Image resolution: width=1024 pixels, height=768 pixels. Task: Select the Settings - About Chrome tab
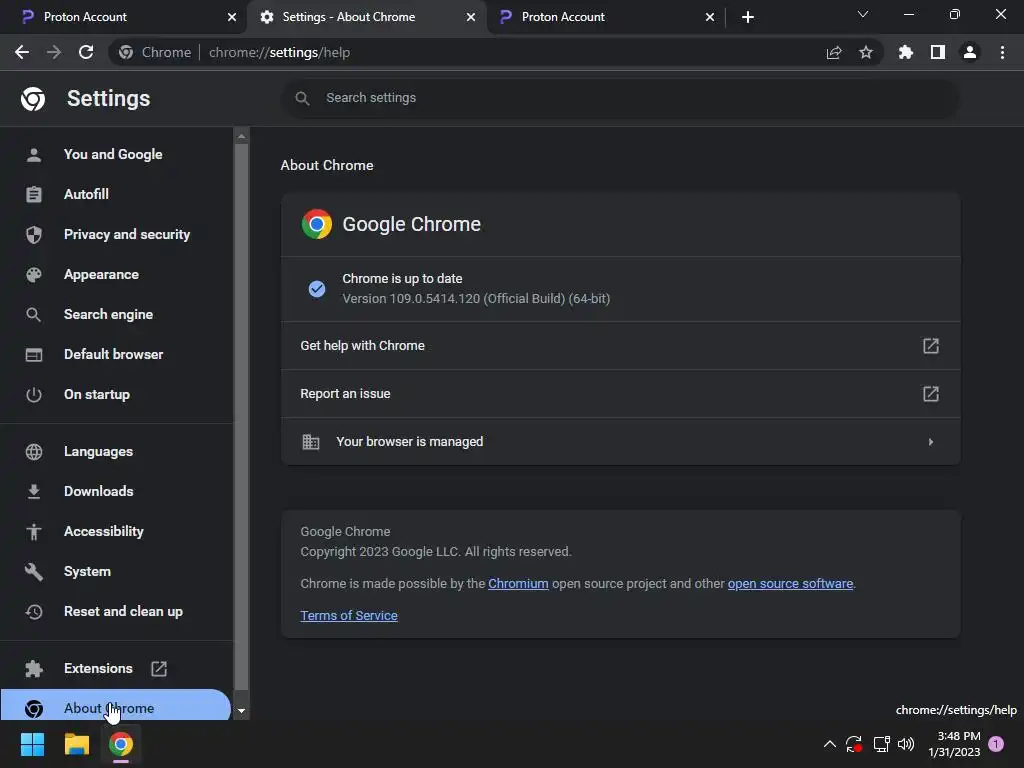pyautogui.click(x=366, y=17)
